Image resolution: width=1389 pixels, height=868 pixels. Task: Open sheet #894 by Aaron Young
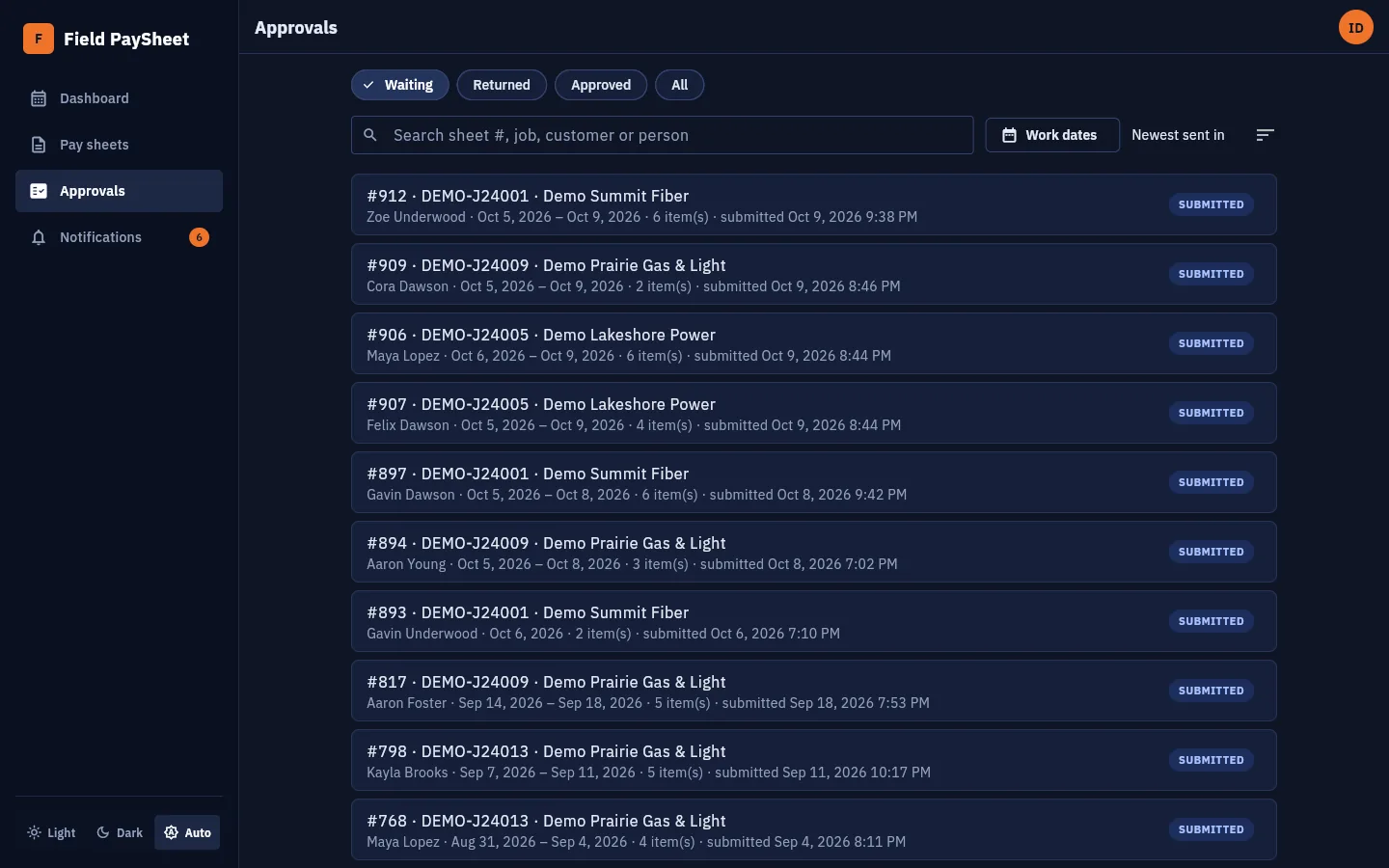(x=814, y=552)
